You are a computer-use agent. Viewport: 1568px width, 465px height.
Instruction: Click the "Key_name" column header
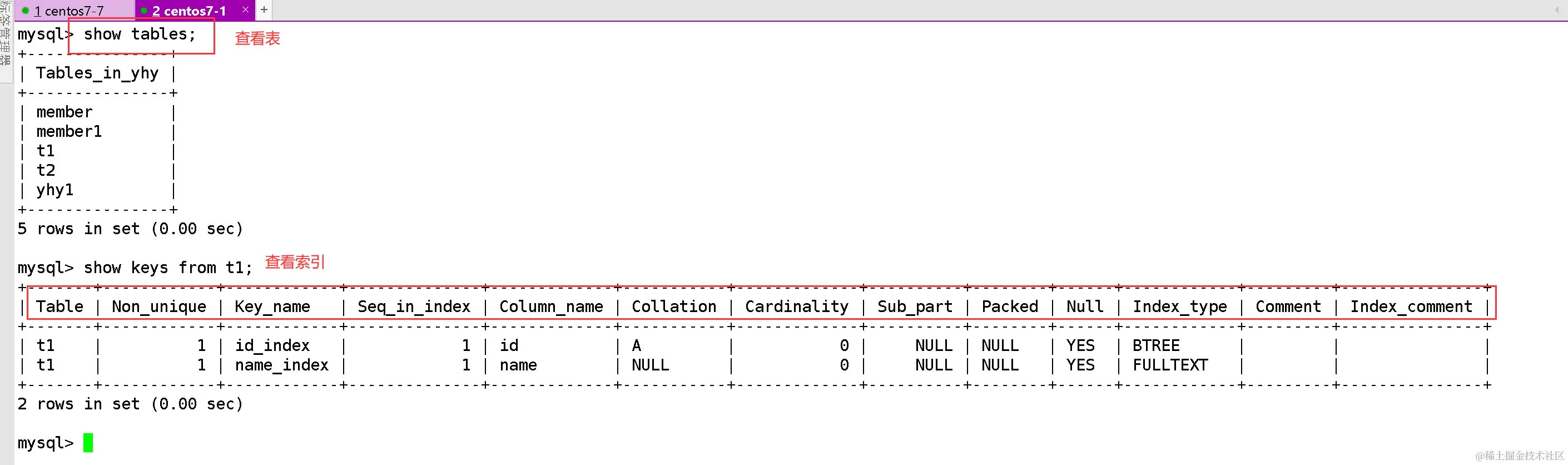(272, 306)
